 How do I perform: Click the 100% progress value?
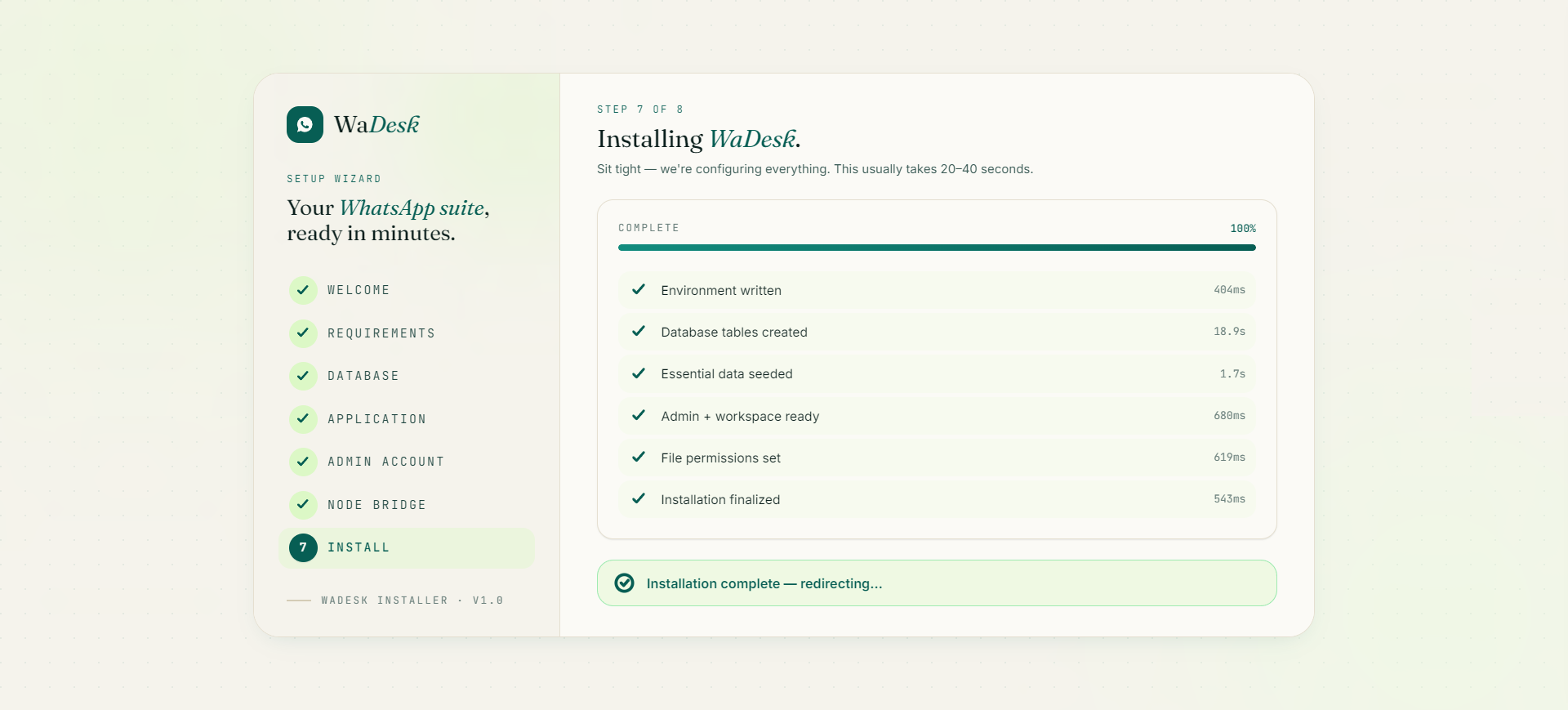tap(1243, 229)
